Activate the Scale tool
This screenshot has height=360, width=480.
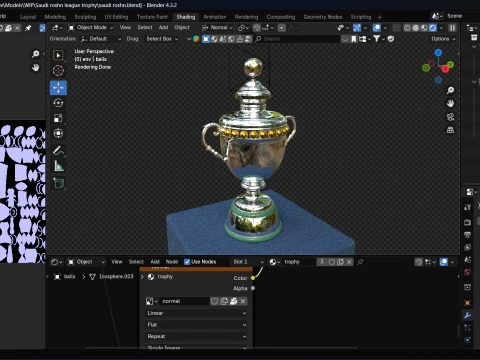pyautogui.click(x=58, y=118)
